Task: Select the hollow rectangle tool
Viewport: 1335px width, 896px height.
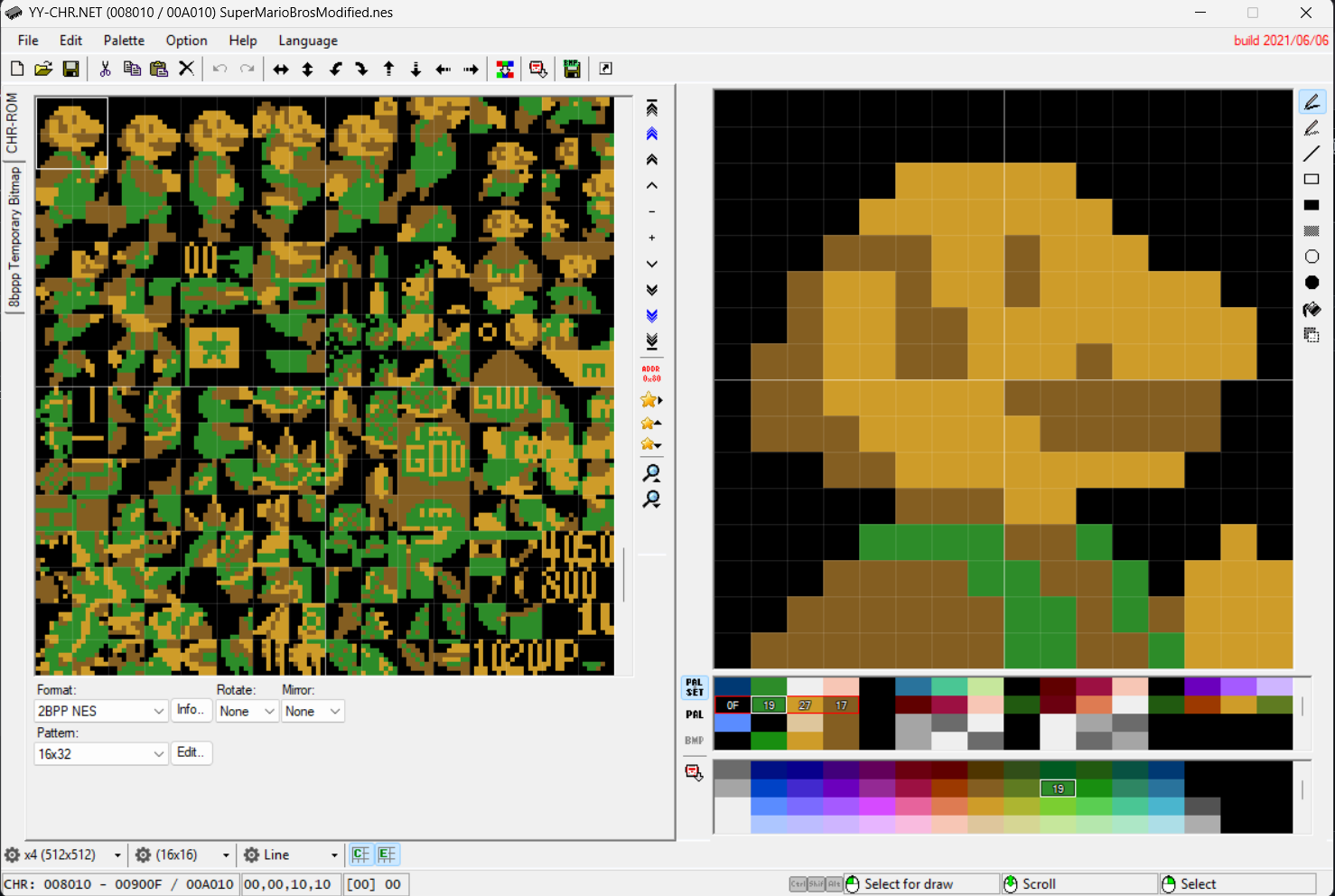Action: [1312, 179]
